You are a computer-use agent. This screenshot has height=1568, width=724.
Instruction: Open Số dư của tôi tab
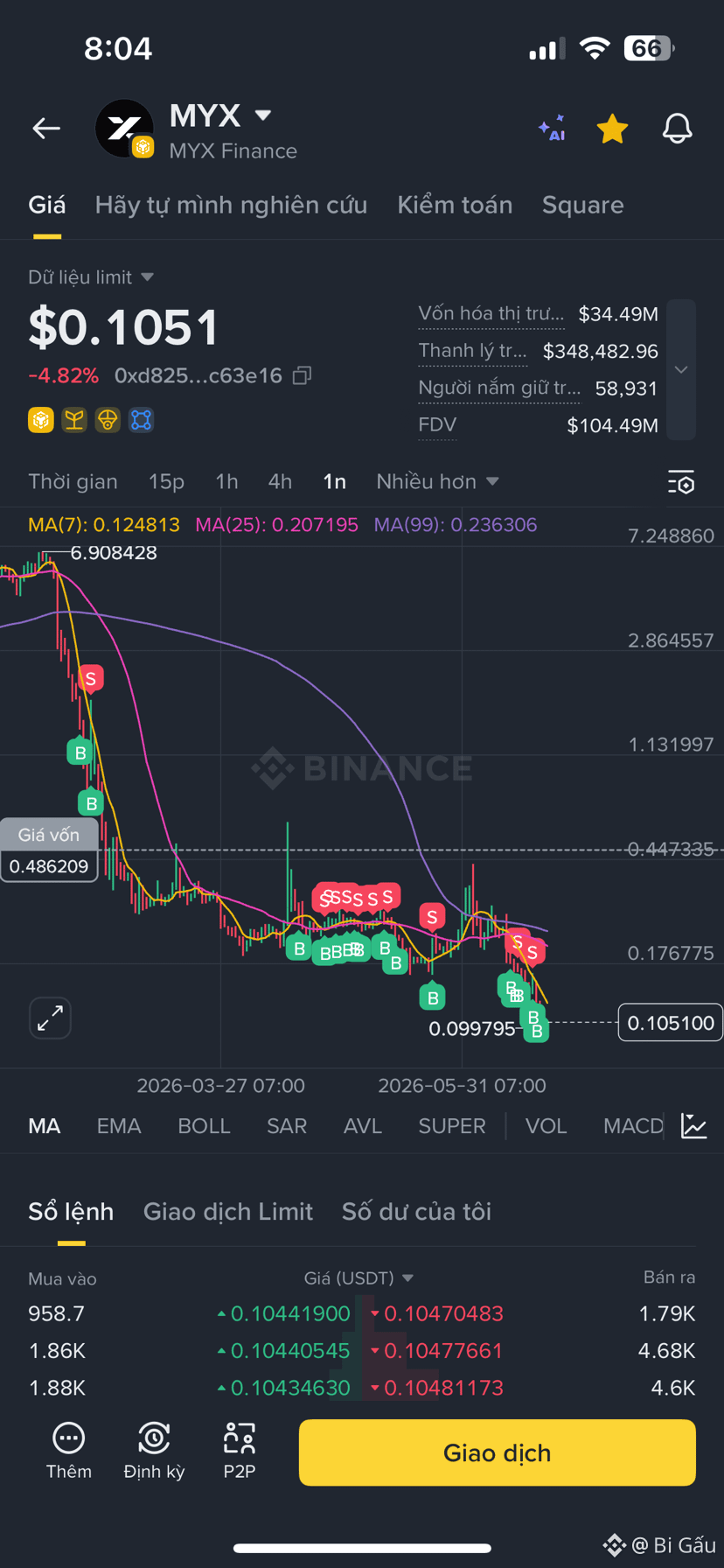(416, 1212)
